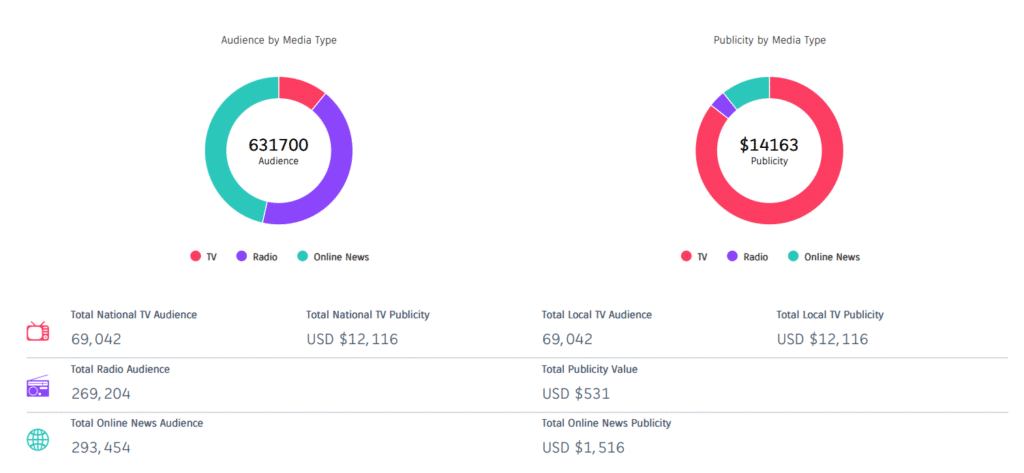This screenshot has width=1024, height=473.
Task: Click the red TV set icon
Action: (x=38, y=331)
